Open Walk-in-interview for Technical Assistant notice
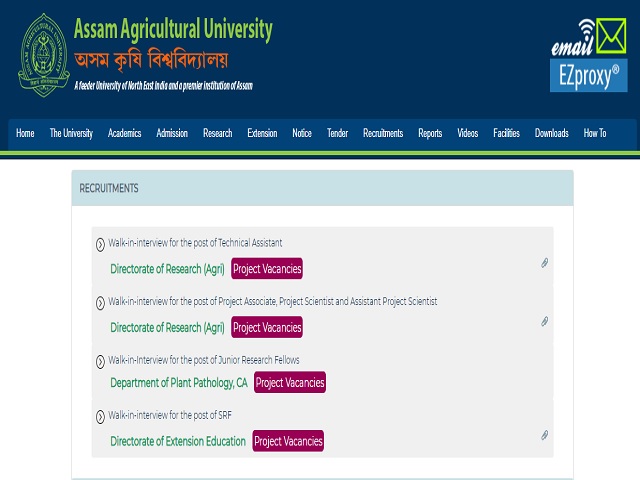This screenshot has height=480, width=640. tap(195, 243)
